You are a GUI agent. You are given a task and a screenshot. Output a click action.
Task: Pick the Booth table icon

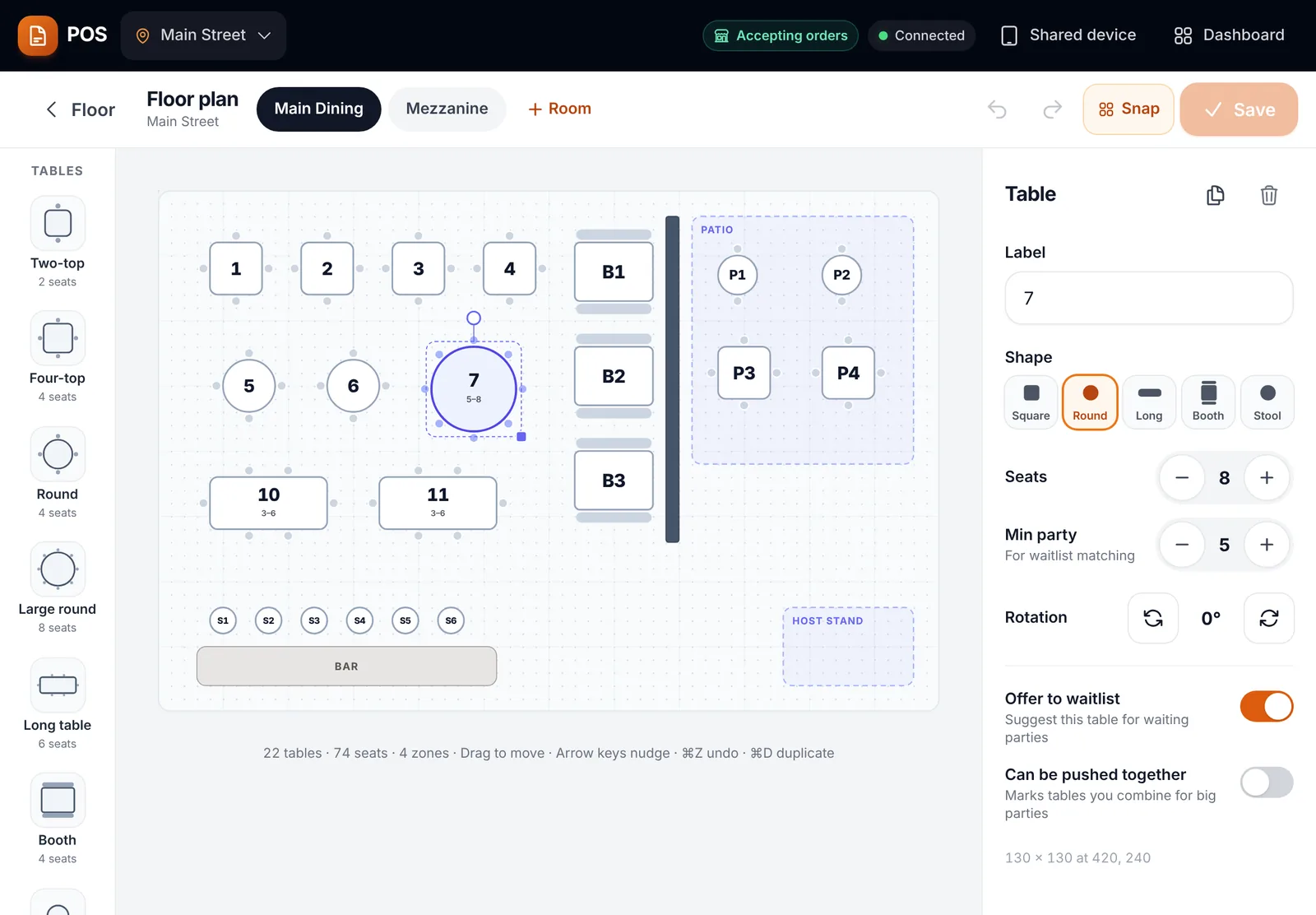(x=58, y=800)
